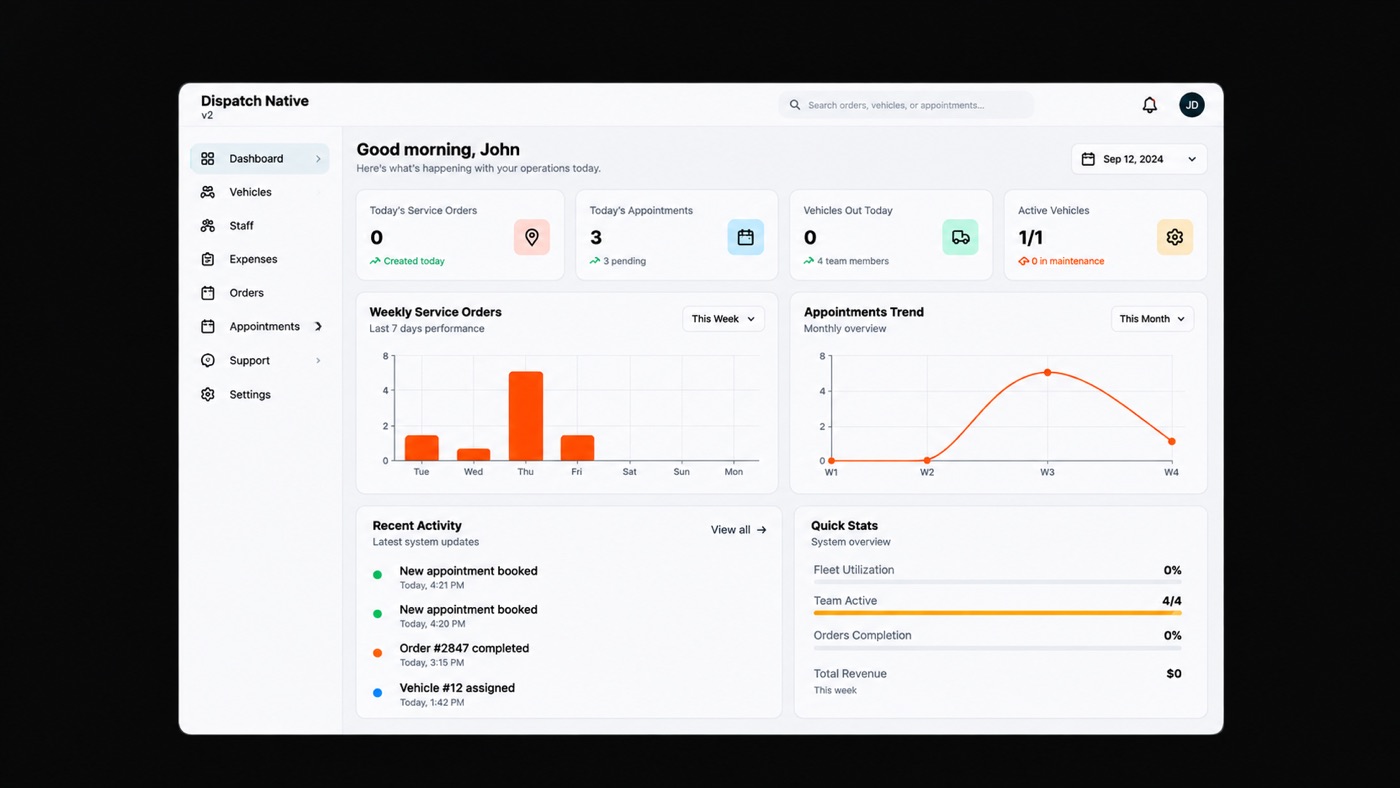The image size is (1400, 788).
Task: Click the Settings gear icon in sidebar
Action: point(208,395)
